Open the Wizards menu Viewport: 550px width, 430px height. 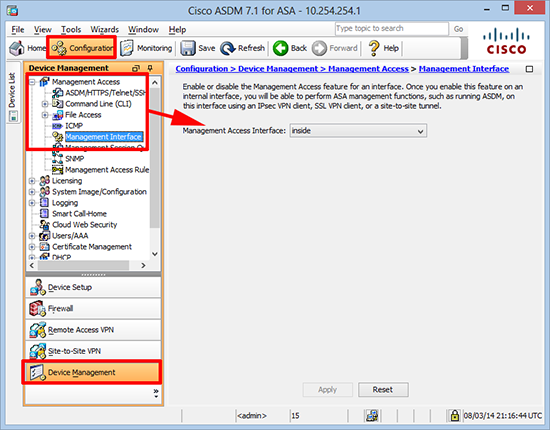tap(105, 29)
